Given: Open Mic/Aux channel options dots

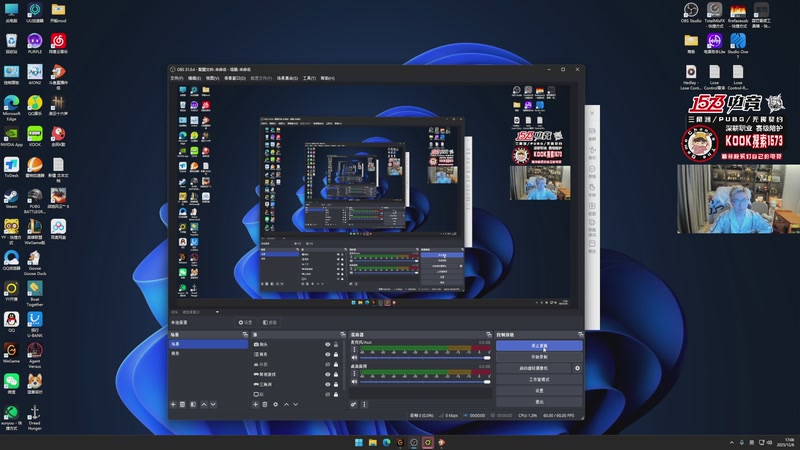Looking at the screenshot, I should pos(355,349).
